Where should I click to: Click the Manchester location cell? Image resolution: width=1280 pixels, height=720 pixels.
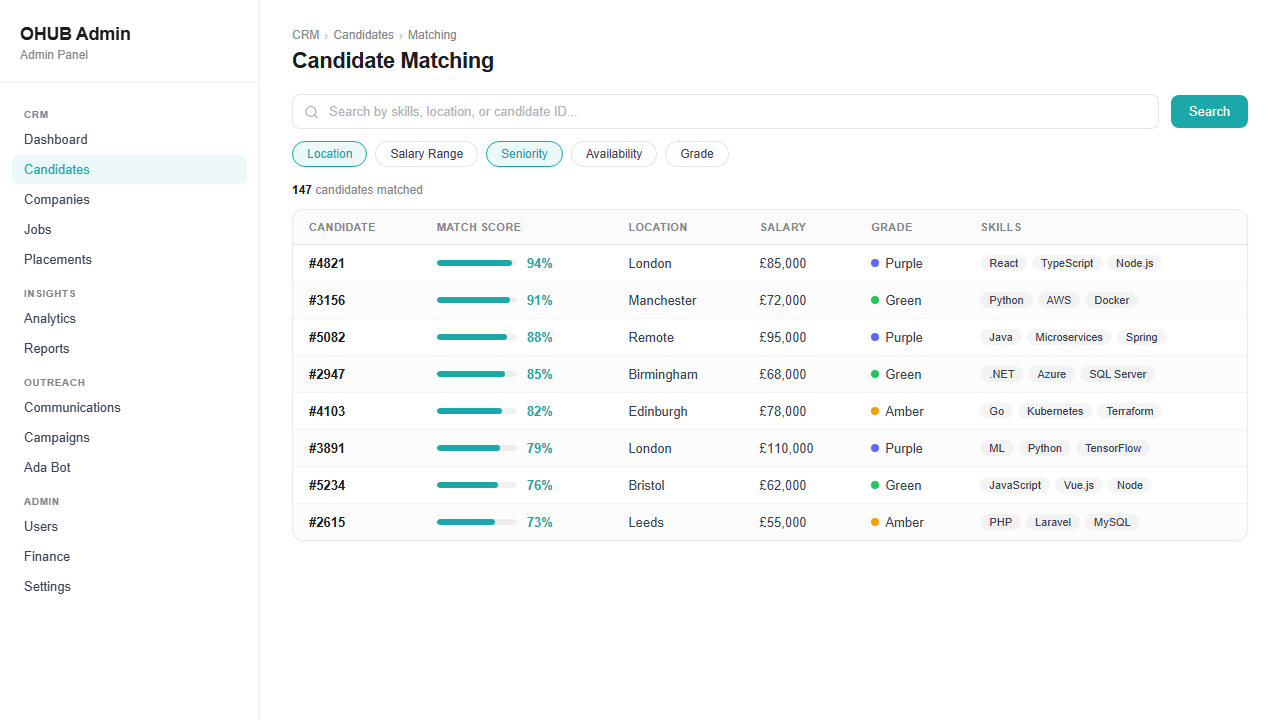663,301
